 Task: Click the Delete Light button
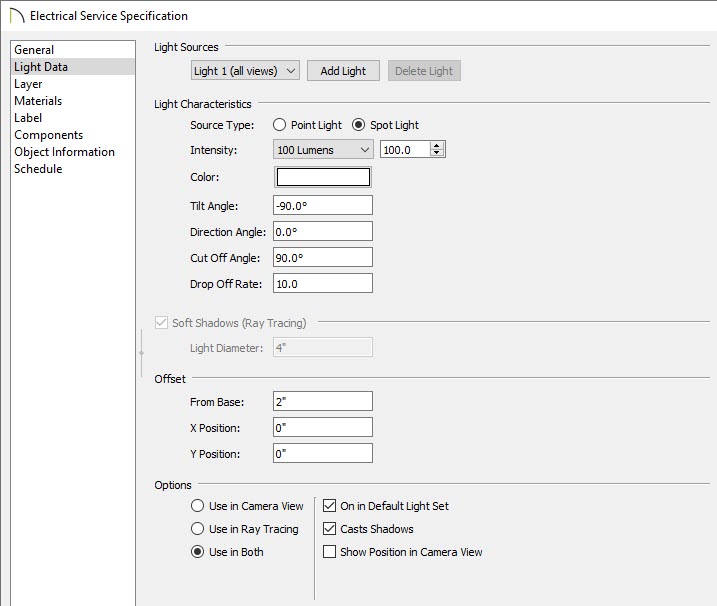(x=424, y=71)
